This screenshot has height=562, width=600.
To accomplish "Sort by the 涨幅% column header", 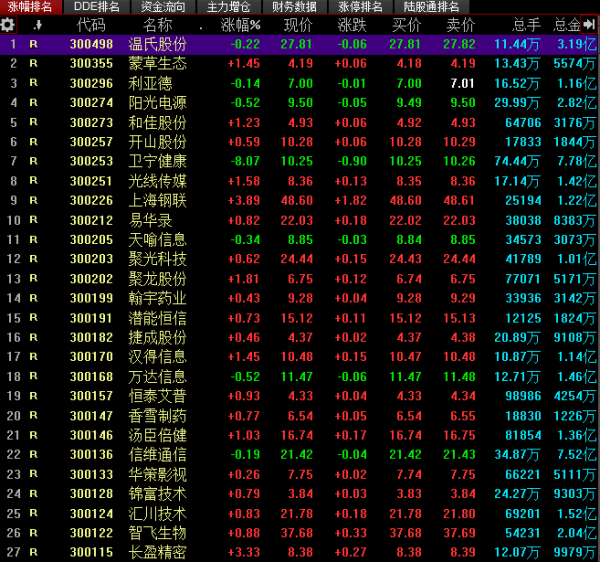I will pyautogui.click(x=240, y=24).
